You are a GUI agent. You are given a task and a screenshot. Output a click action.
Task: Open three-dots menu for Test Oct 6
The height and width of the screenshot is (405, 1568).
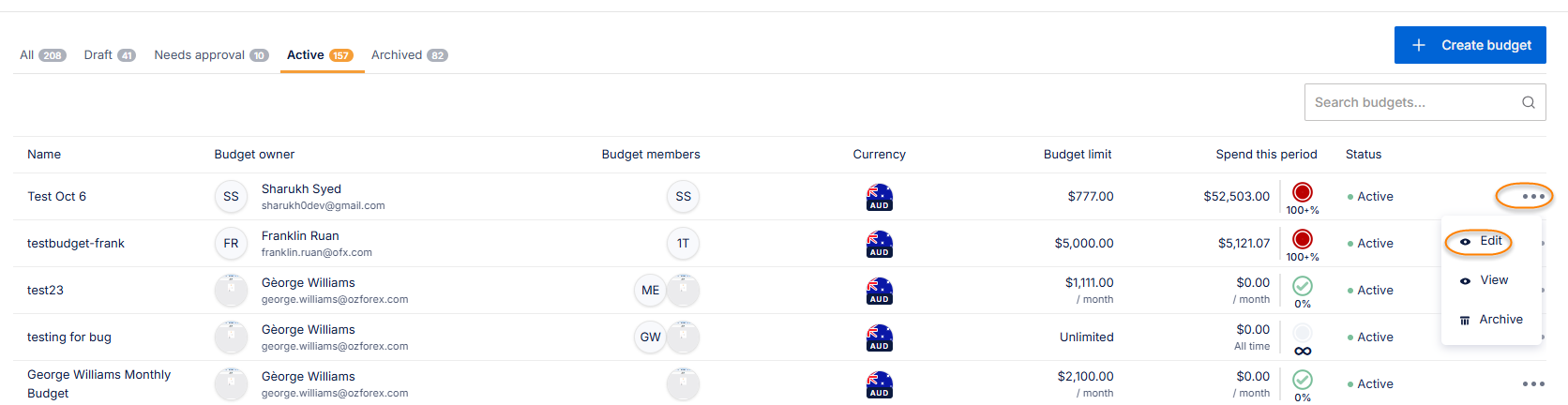[1532, 197]
